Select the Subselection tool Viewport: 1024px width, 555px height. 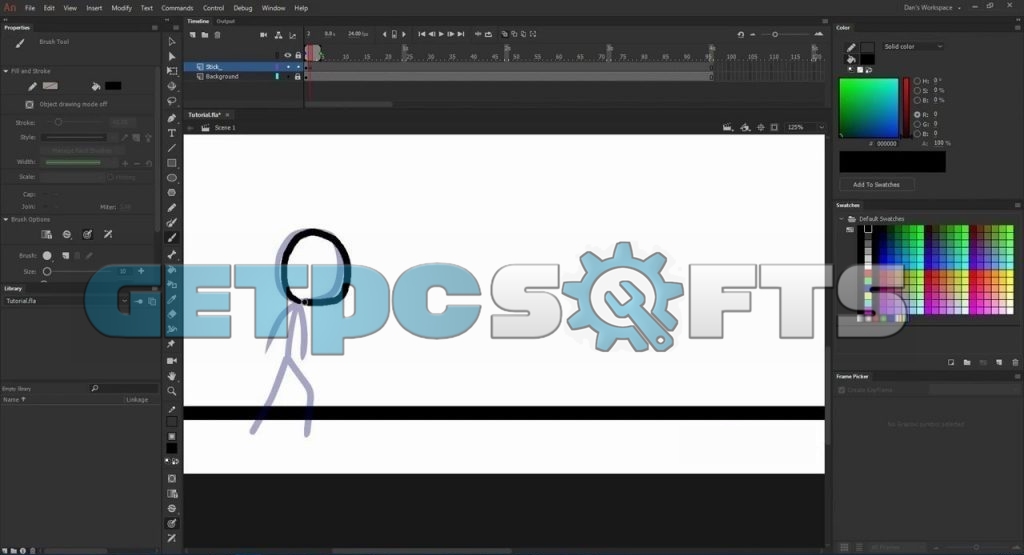point(172,57)
